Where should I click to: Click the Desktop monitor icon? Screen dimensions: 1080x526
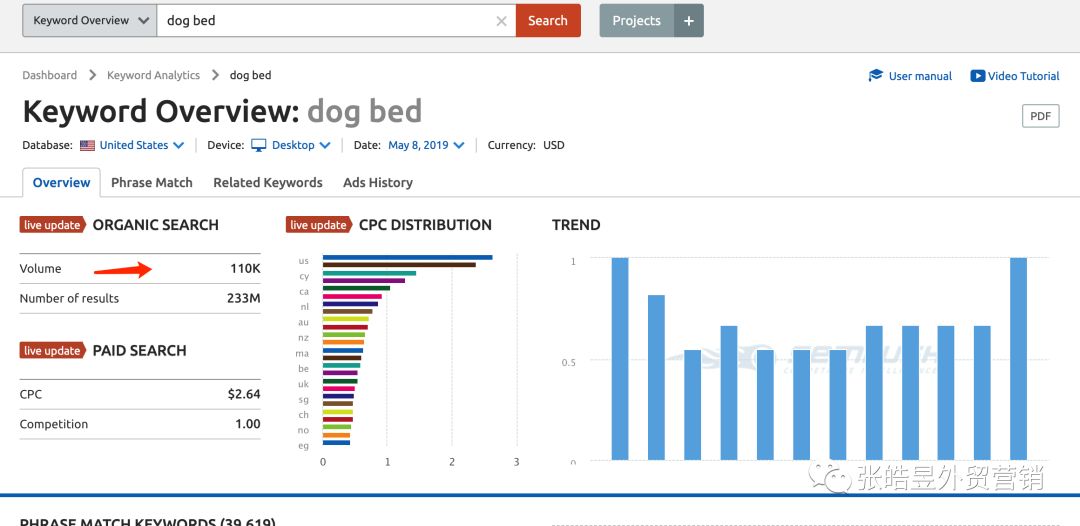pyautogui.click(x=259, y=145)
